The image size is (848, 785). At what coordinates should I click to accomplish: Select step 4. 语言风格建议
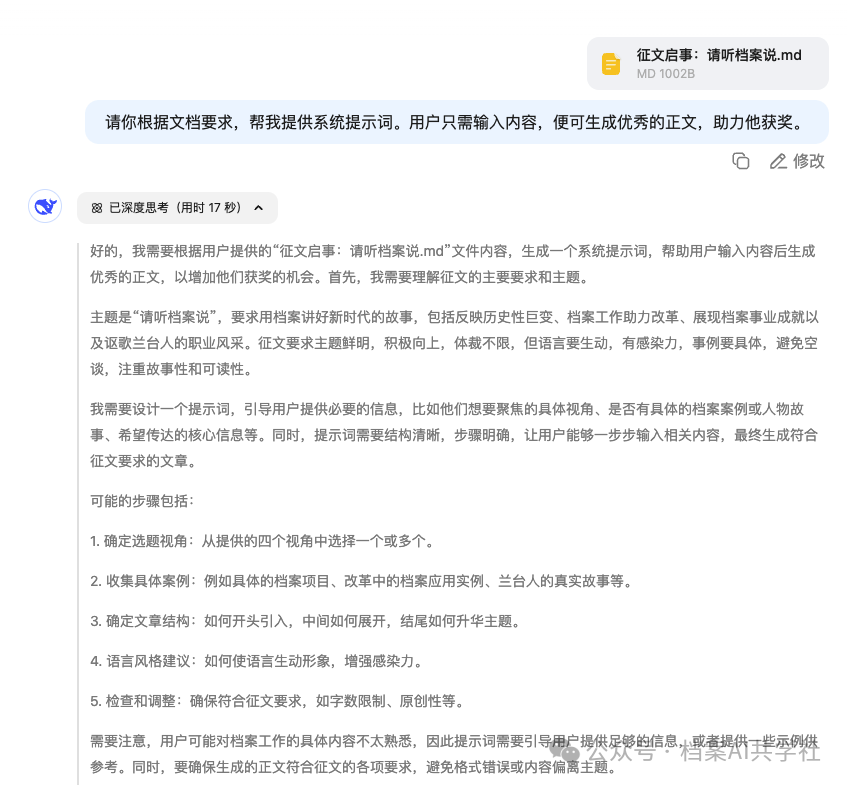click(256, 661)
